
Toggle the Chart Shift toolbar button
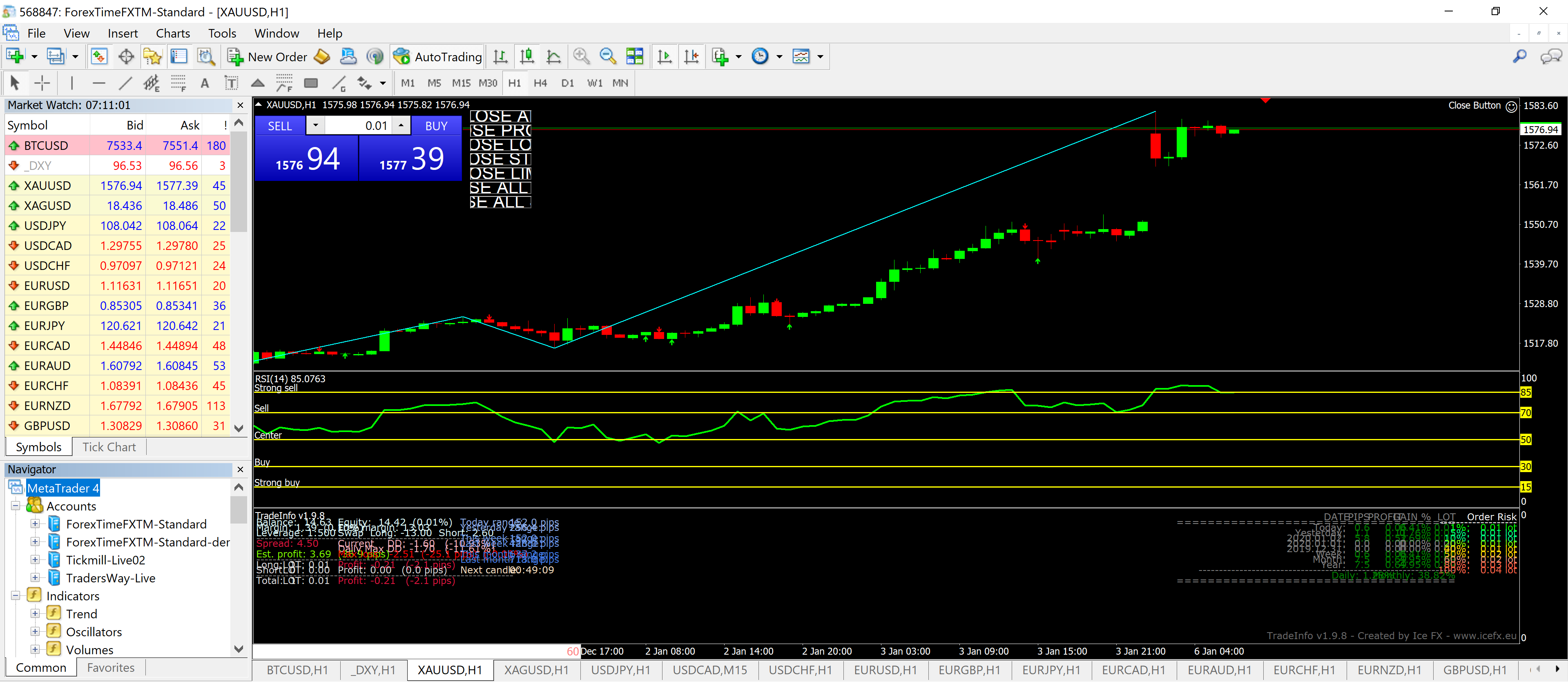[x=691, y=57]
